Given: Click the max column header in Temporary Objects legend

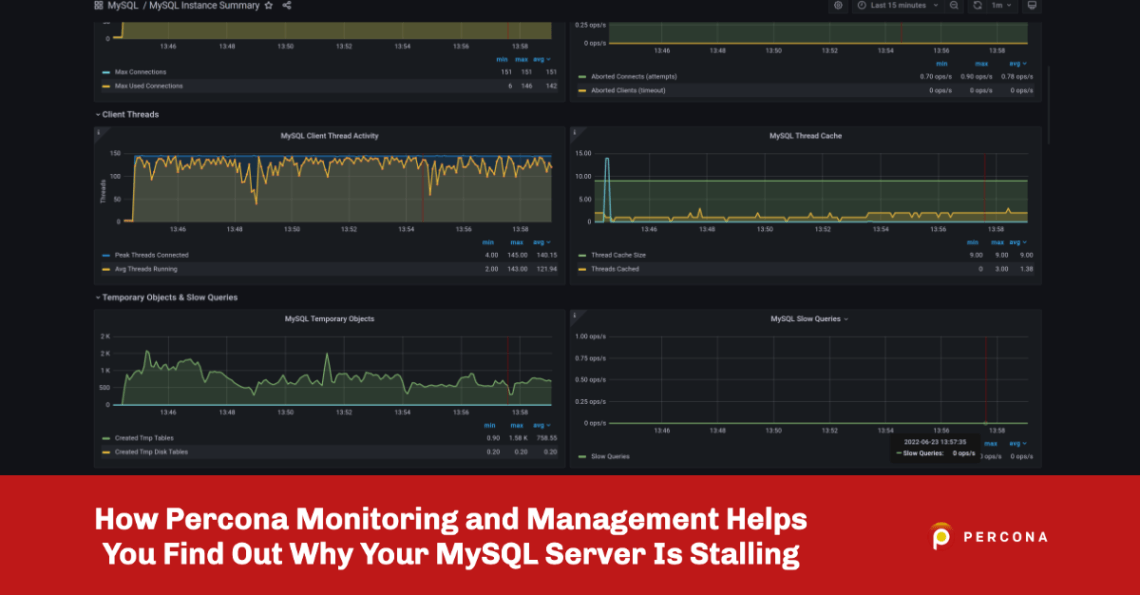Looking at the screenshot, I should [516, 424].
